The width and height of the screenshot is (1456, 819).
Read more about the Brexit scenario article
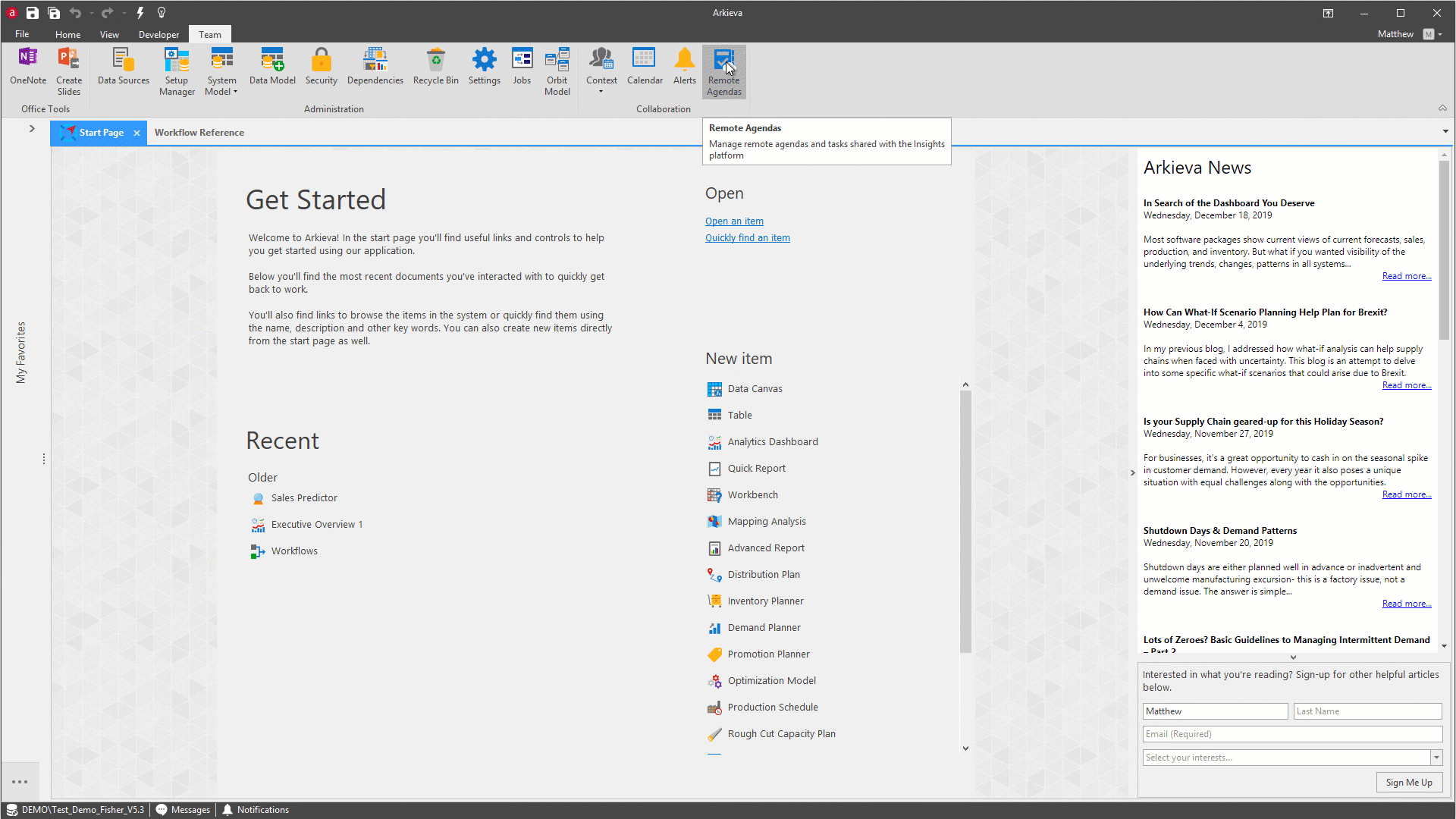tap(1407, 385)
